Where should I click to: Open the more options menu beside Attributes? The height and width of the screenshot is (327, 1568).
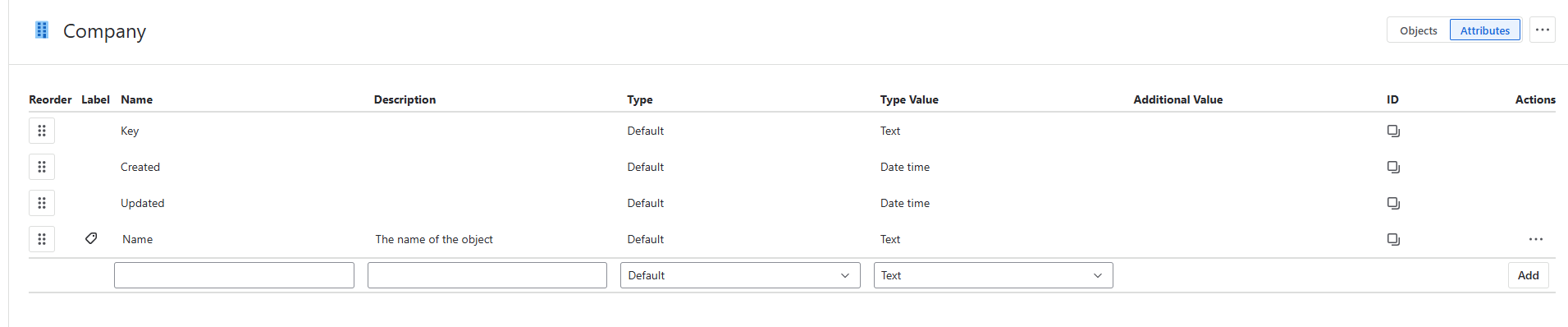pyautogui.click(x=1543, y=30)
